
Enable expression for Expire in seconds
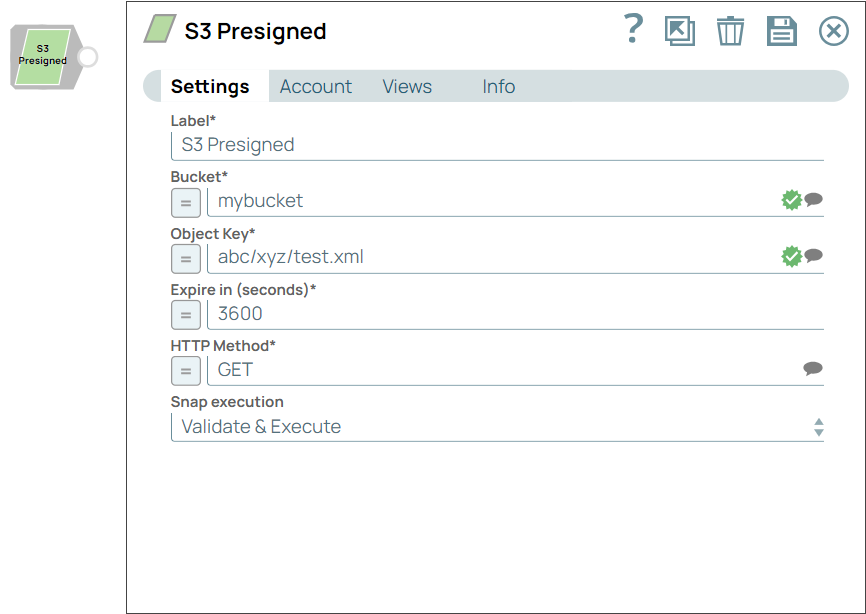[185, 315]
